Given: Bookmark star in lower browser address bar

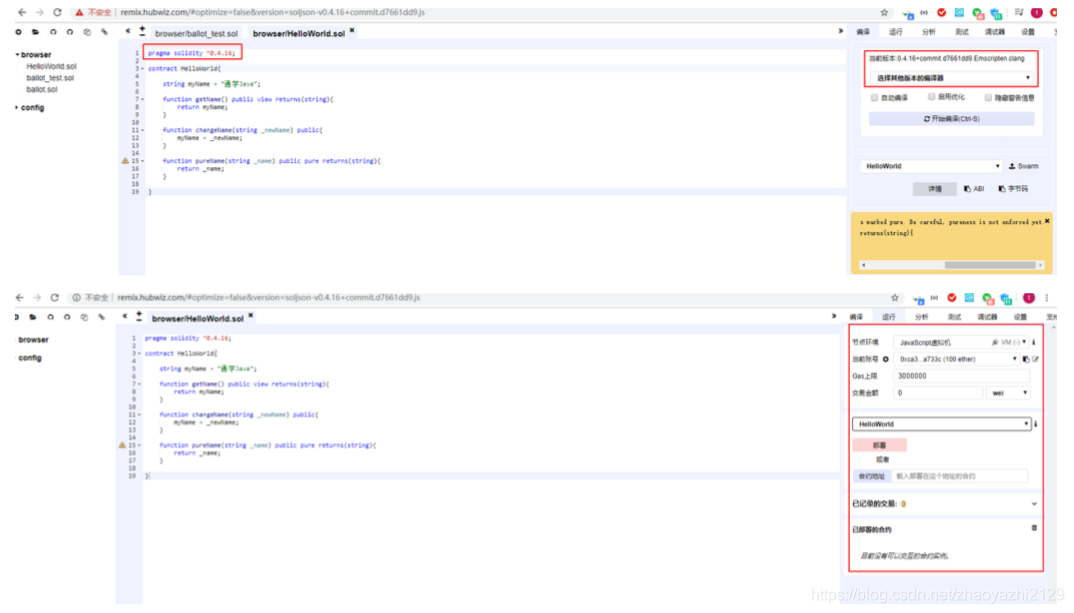Looking at the screenshot, I should tap(895, 298).
